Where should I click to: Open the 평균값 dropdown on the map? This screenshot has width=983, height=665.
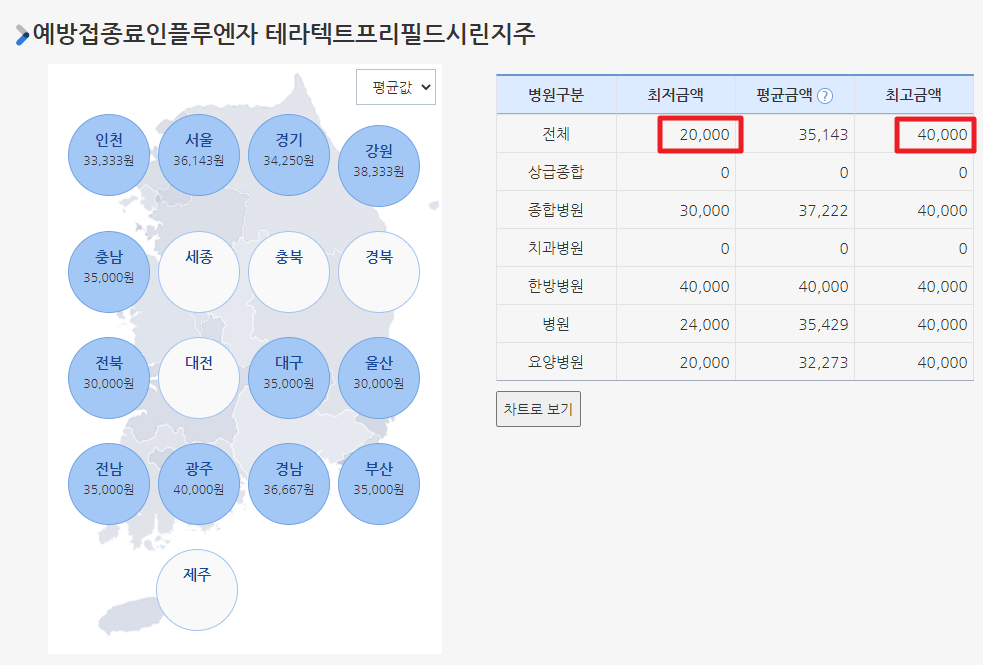pyautogui.click(x=396, y=87)
